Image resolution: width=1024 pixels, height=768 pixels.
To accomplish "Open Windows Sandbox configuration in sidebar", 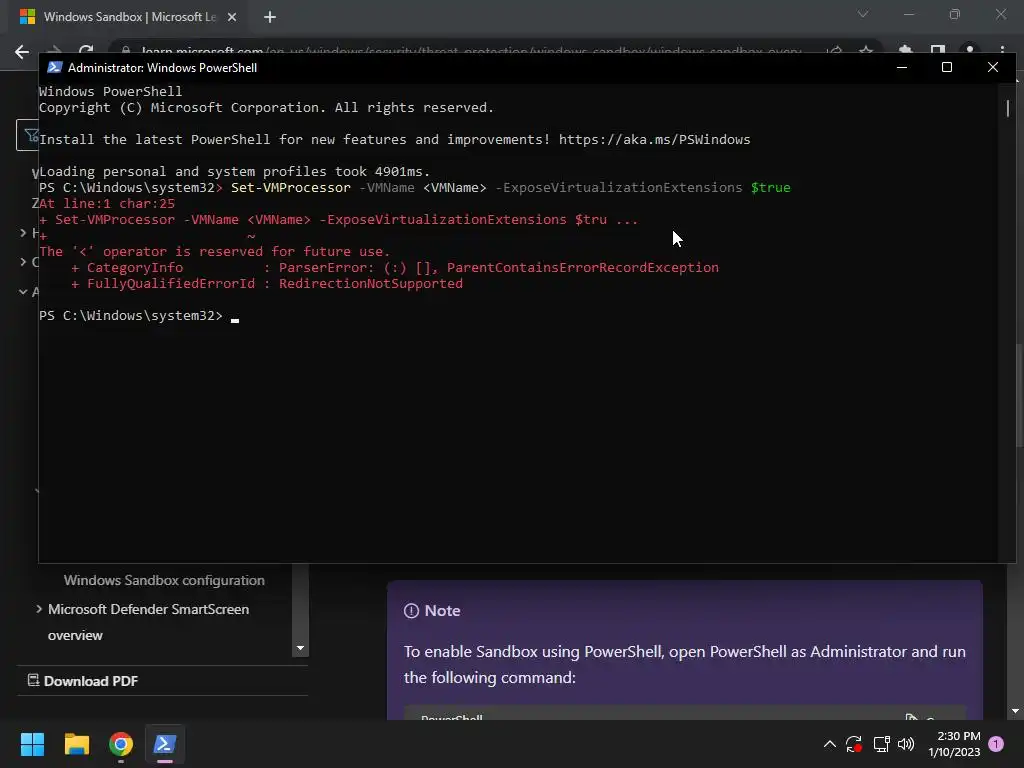I will coord(164,580).
